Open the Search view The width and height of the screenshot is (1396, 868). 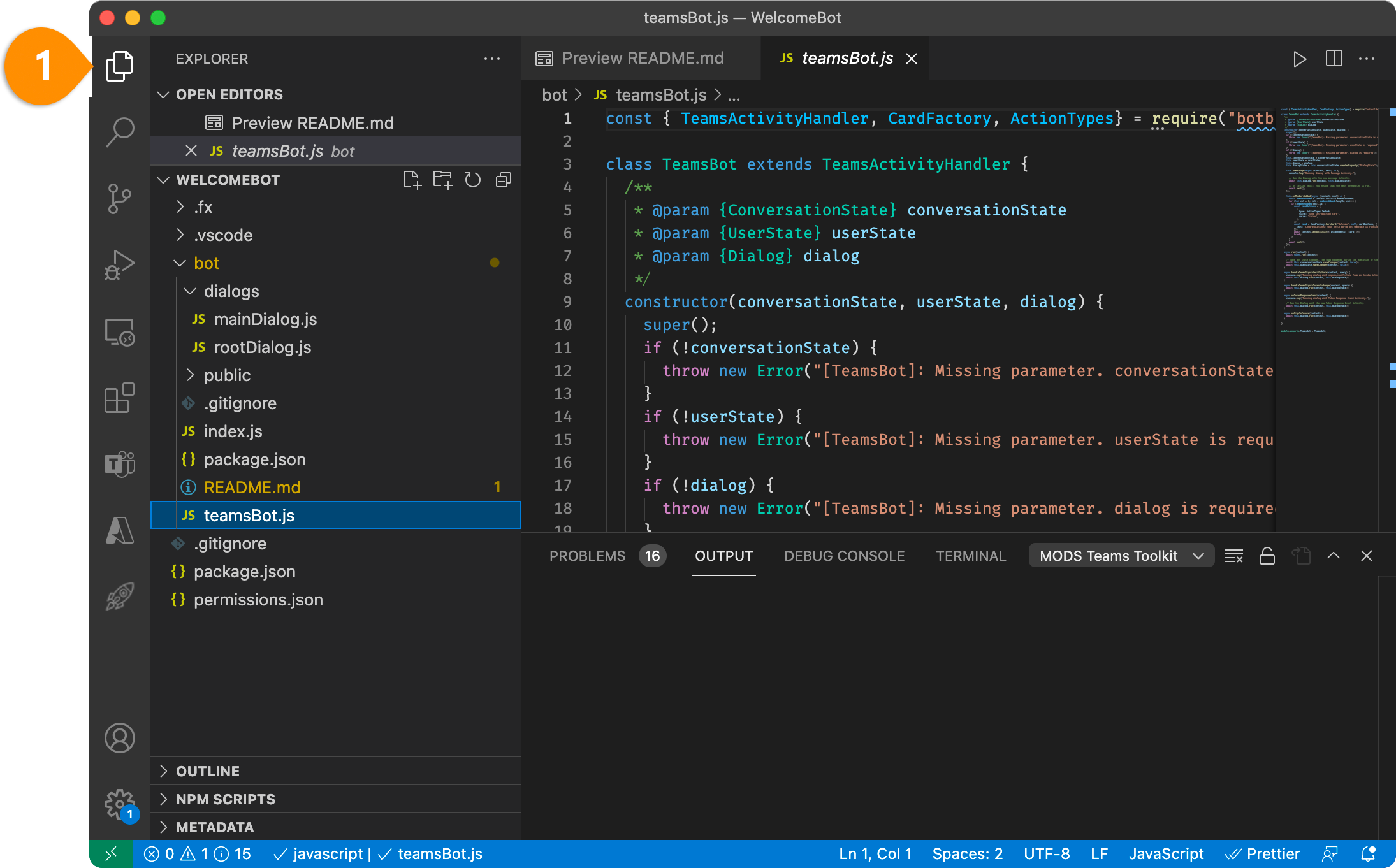tap(119, 132)
